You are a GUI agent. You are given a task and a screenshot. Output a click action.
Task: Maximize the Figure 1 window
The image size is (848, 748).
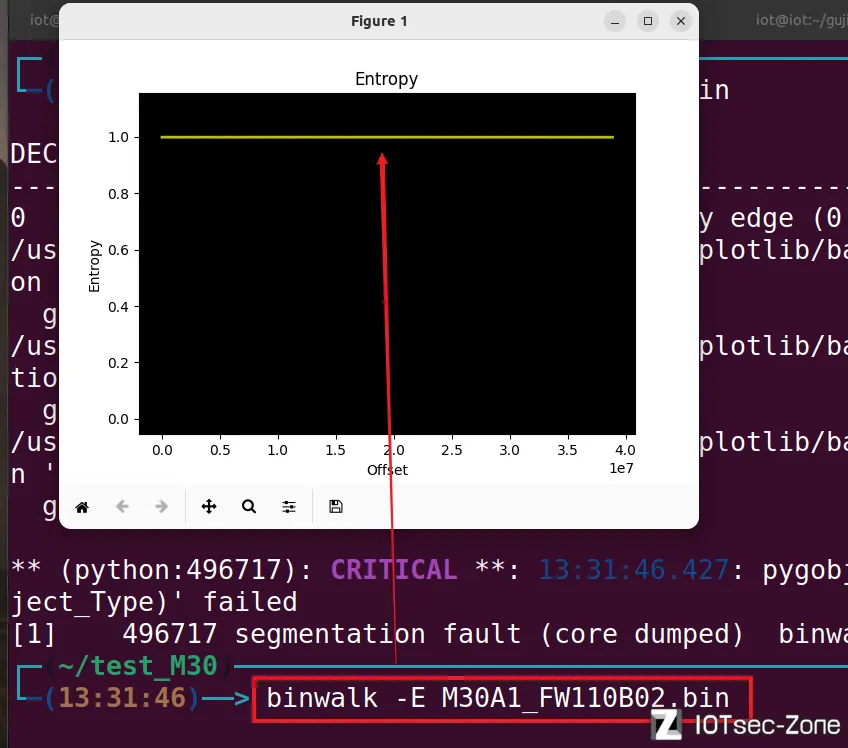(648, 21)
